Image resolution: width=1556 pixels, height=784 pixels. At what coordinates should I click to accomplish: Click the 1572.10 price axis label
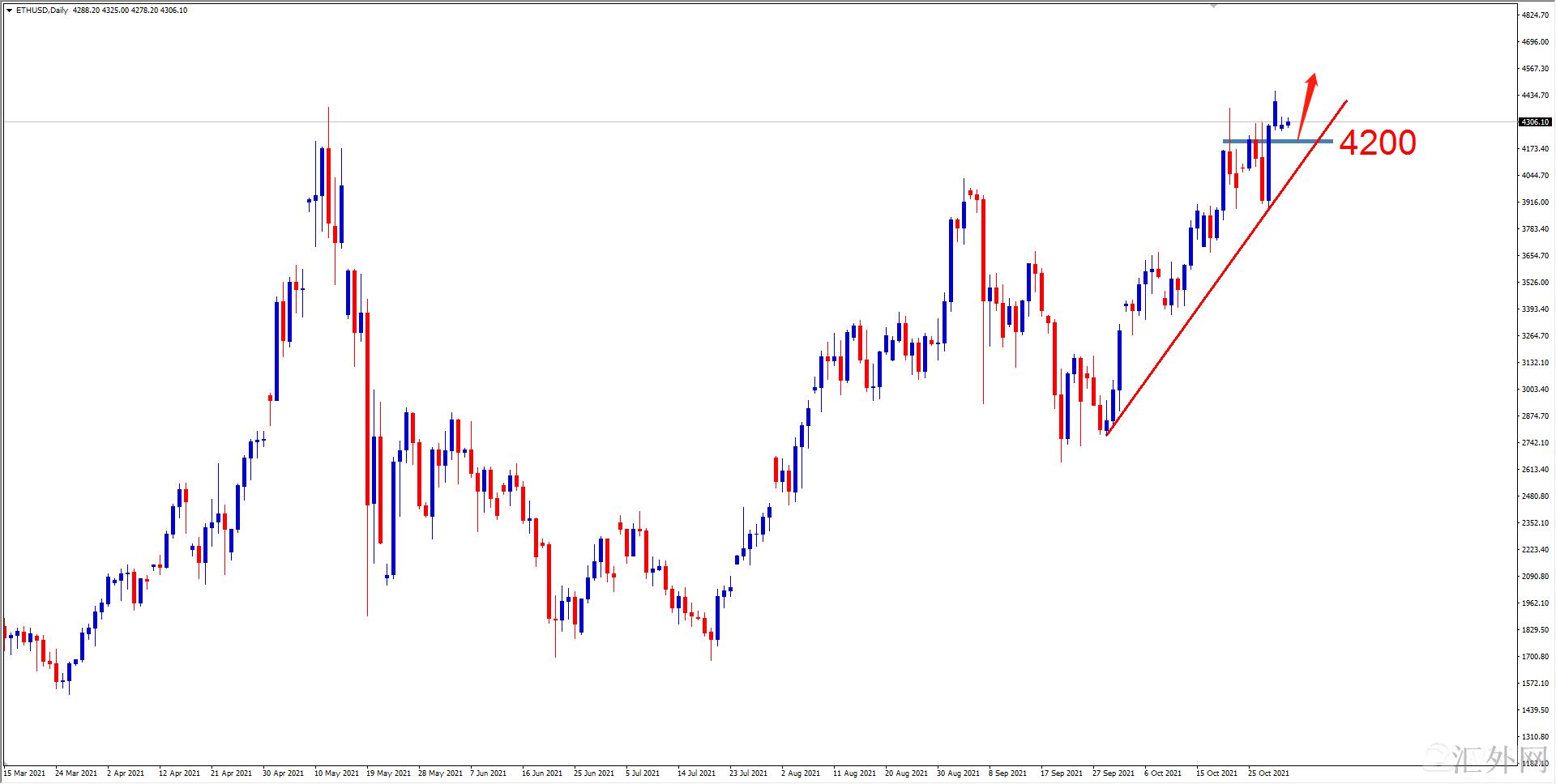coord(1535,684)
